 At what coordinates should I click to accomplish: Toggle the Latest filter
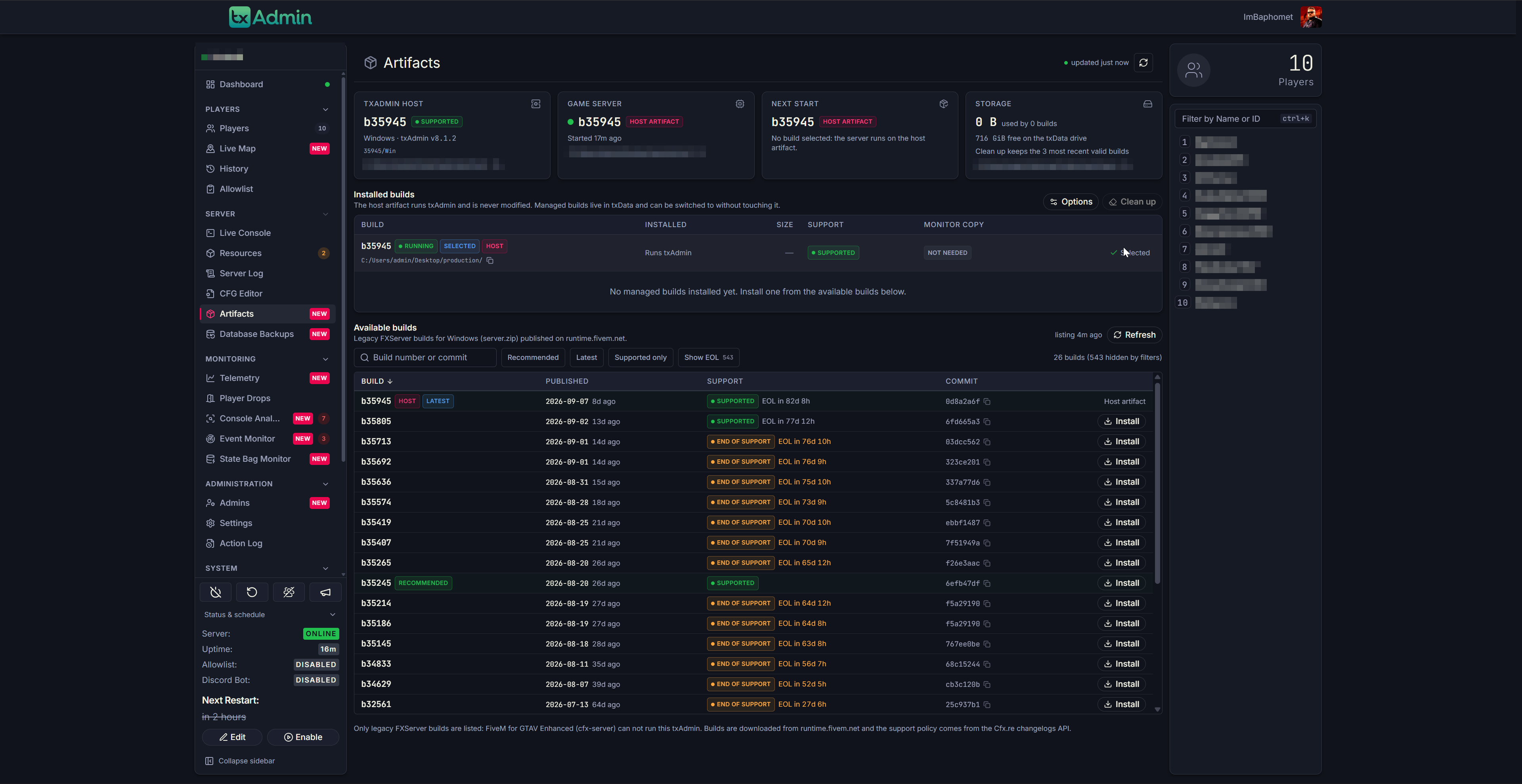click(586, 358)
